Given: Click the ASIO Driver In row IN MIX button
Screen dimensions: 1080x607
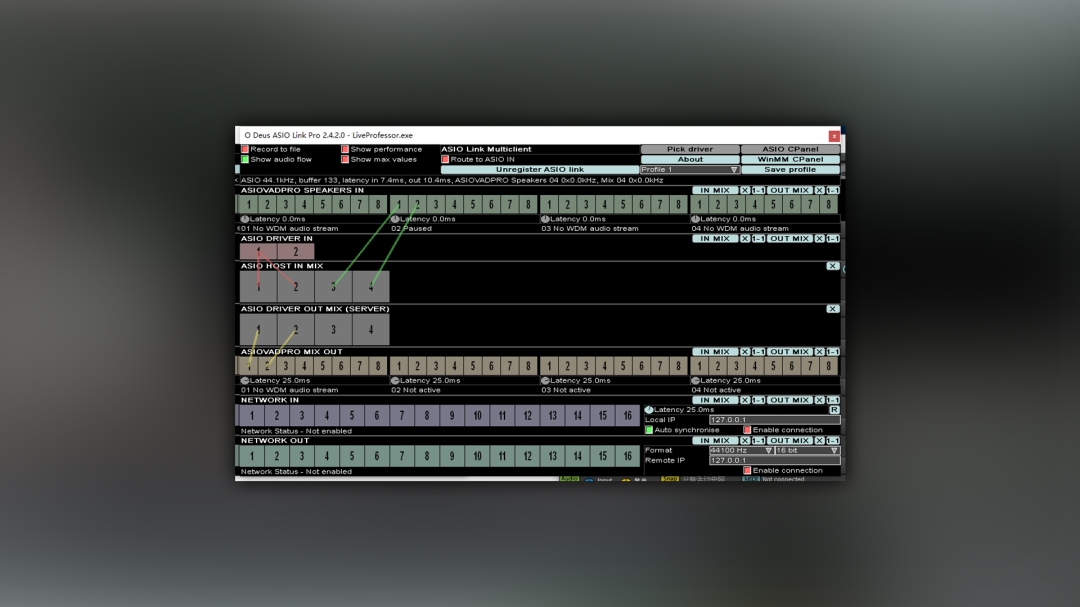Looking at the screenshot, I should point(715,238).
